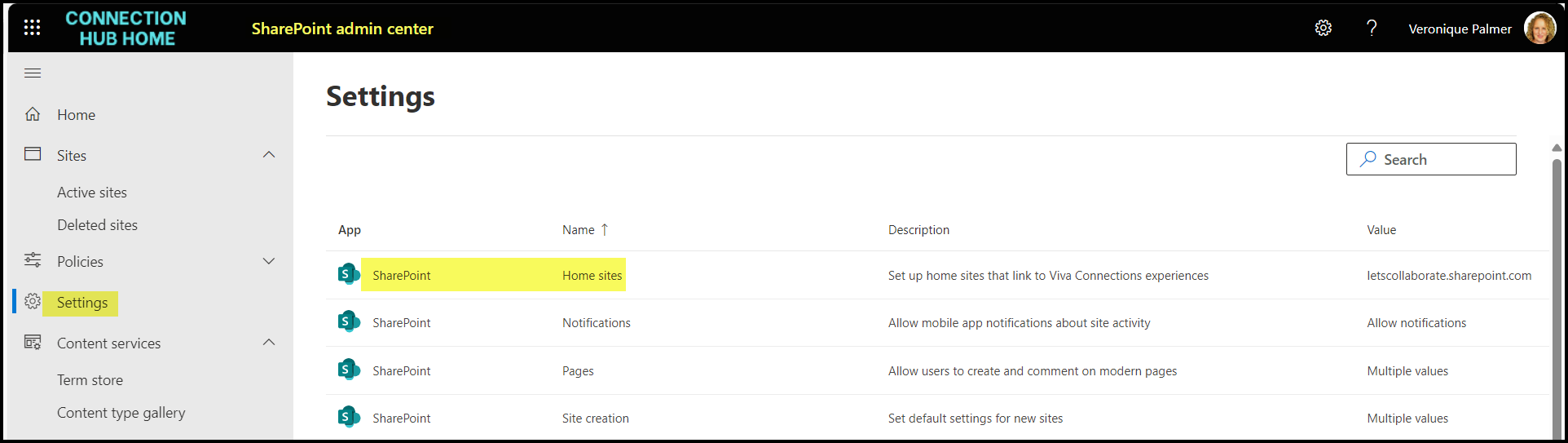Screen dimensions: 1568x443
Task: Open the settings gear in top bar
Action: click(x=1323, y=29)
